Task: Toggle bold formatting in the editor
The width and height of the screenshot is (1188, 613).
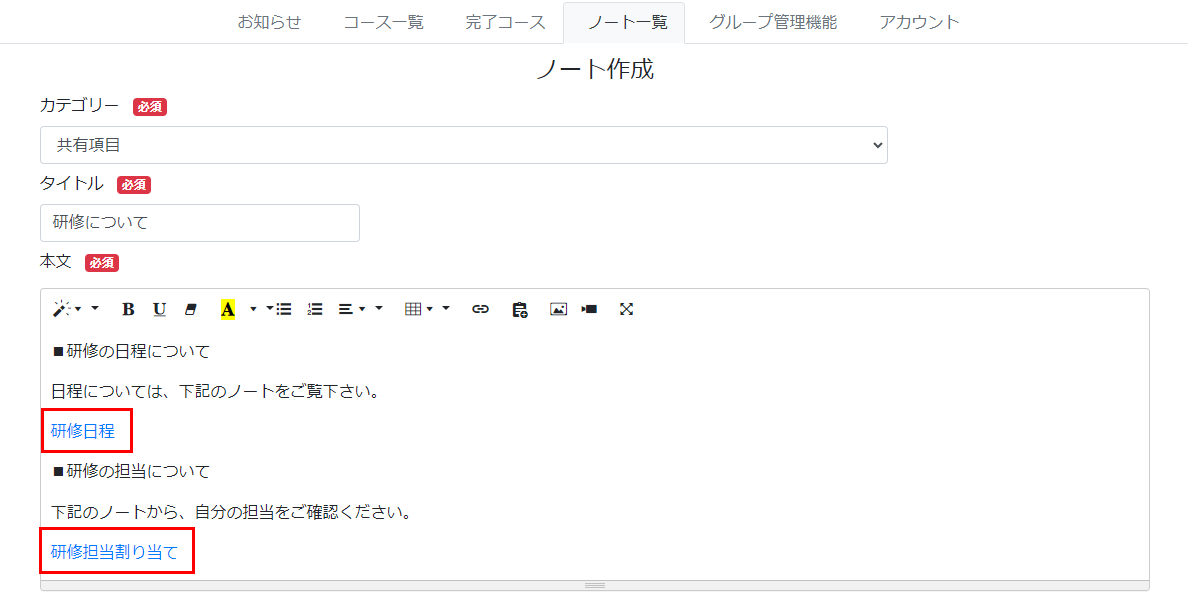Action: 128,309
